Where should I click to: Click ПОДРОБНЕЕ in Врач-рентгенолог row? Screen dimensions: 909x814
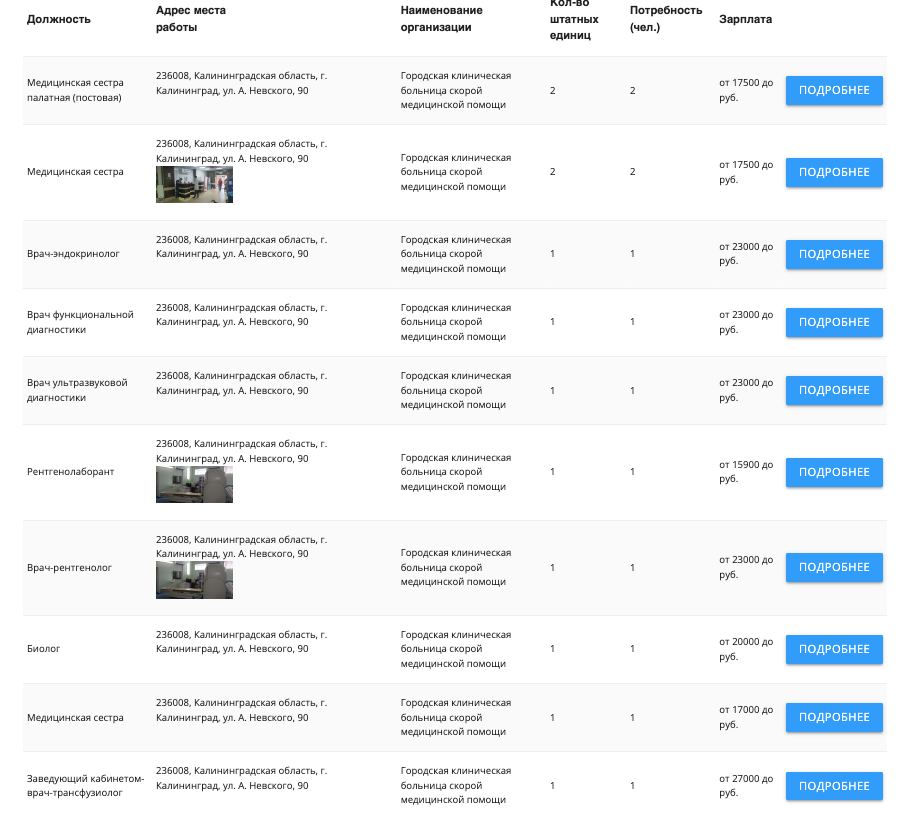833,567
